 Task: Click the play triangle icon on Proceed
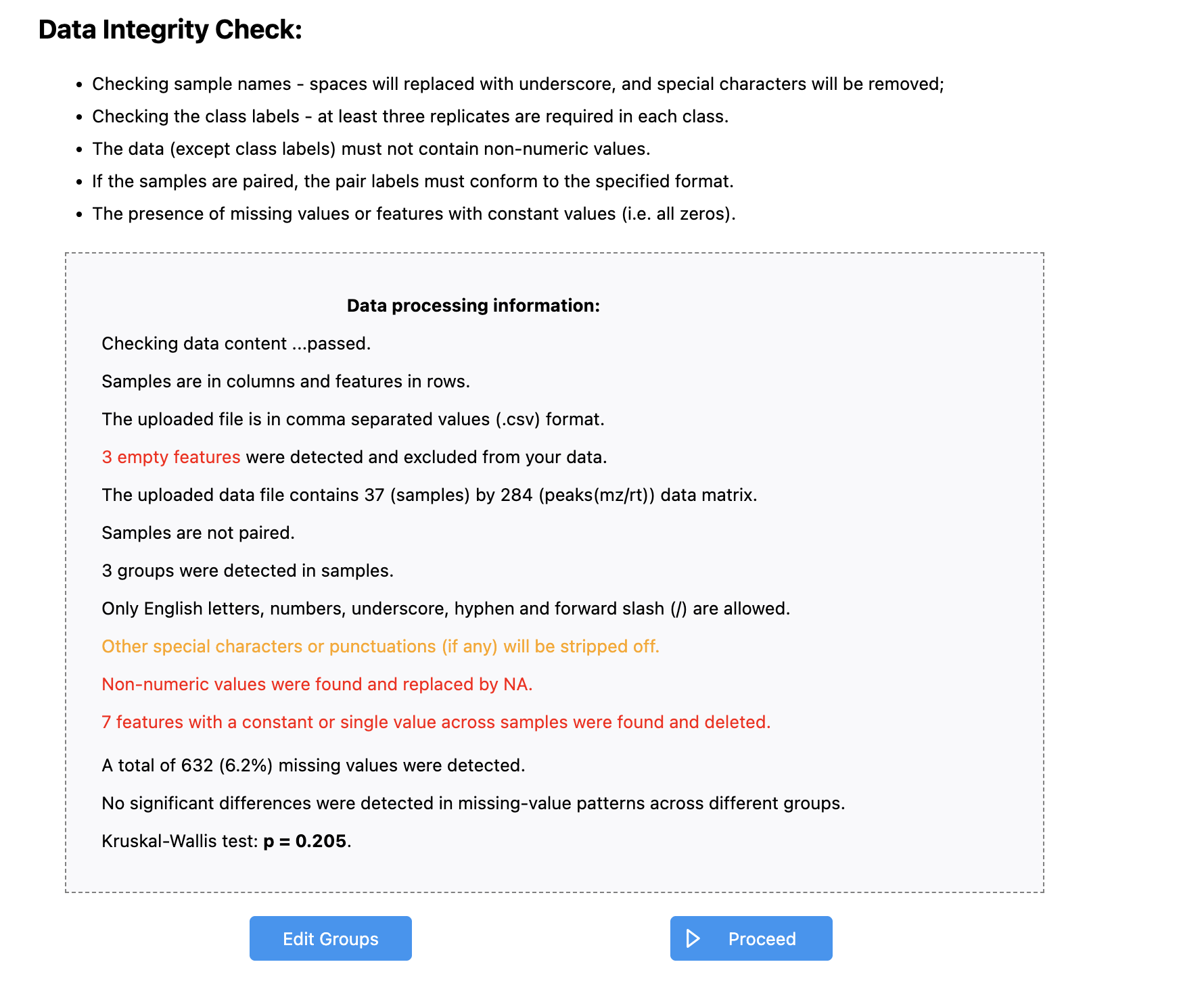click(693, 938)
